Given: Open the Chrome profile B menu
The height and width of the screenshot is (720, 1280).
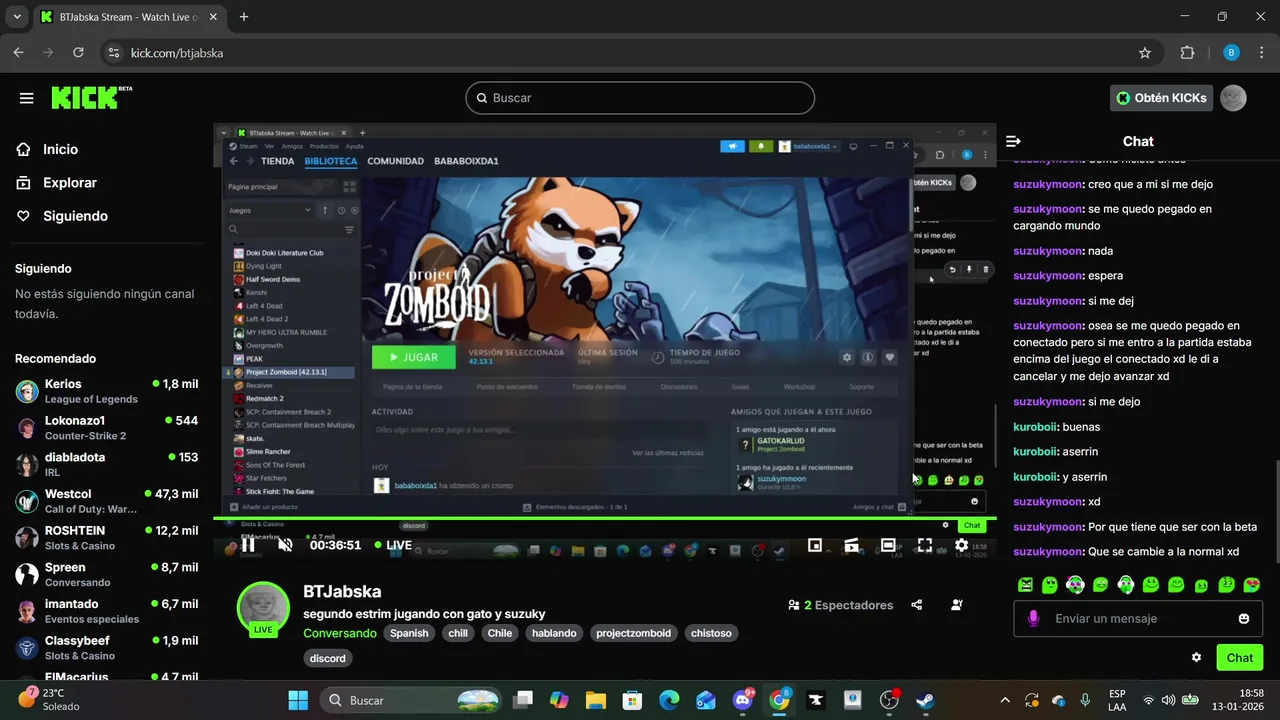Looking at the screenshot, I should tap(1232, 53).
